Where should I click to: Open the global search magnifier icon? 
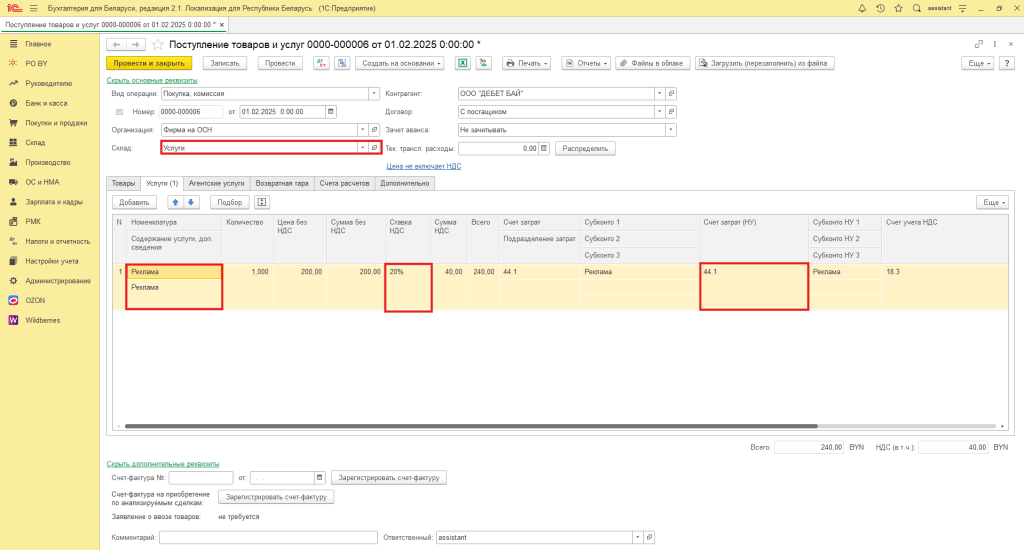pos(917,8)
